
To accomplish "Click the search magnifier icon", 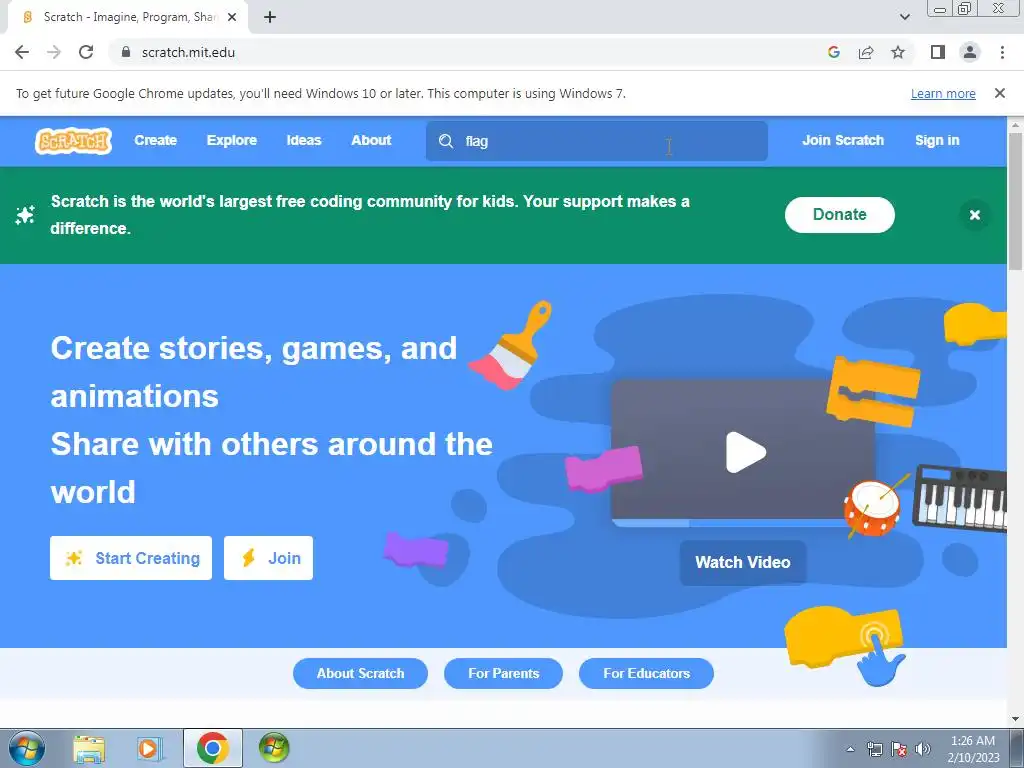I will coord(446,141).
